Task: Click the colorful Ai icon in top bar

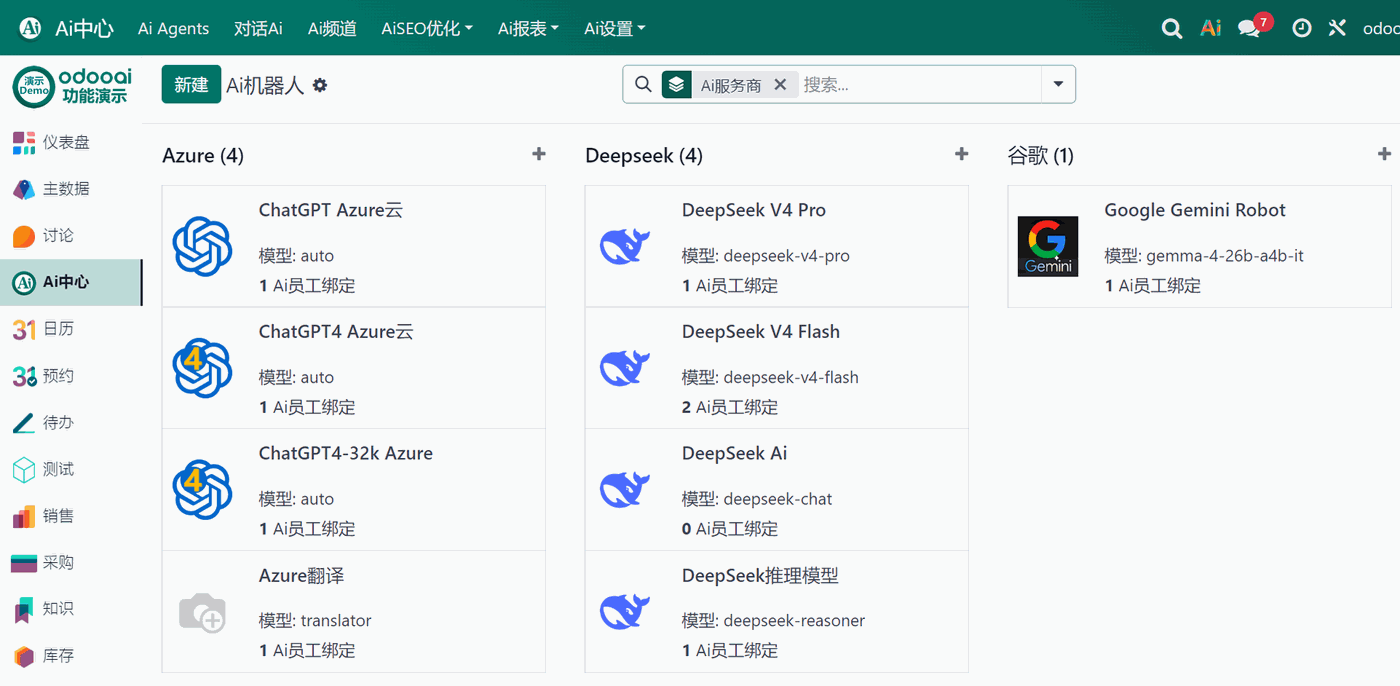Action: [x=1211, y=28]
